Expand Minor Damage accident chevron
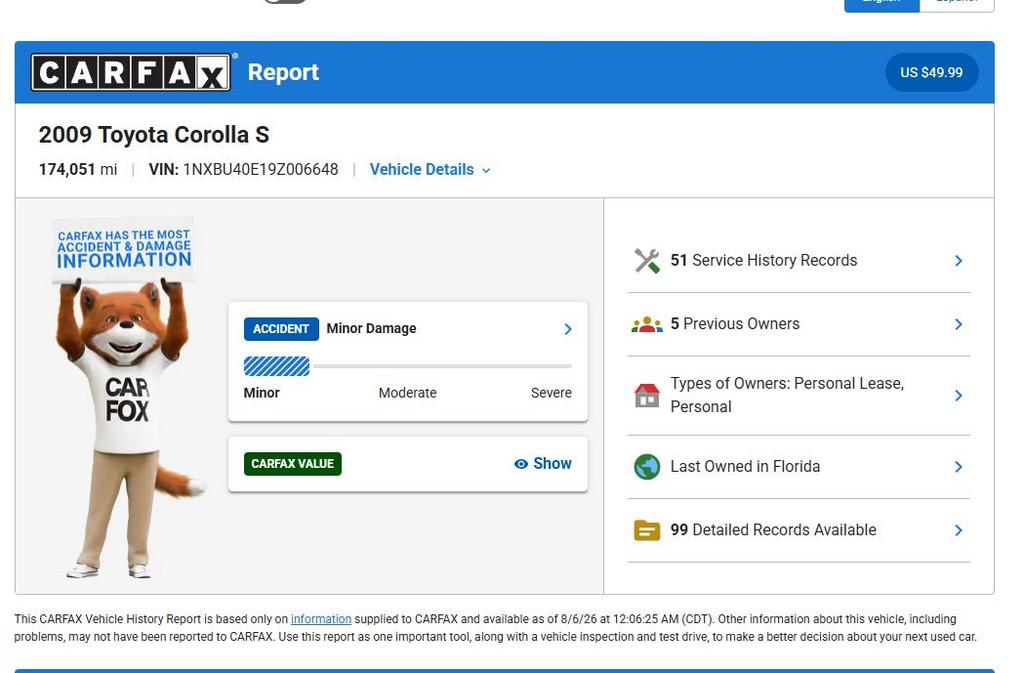1024x673 pixels. point(568,329)
